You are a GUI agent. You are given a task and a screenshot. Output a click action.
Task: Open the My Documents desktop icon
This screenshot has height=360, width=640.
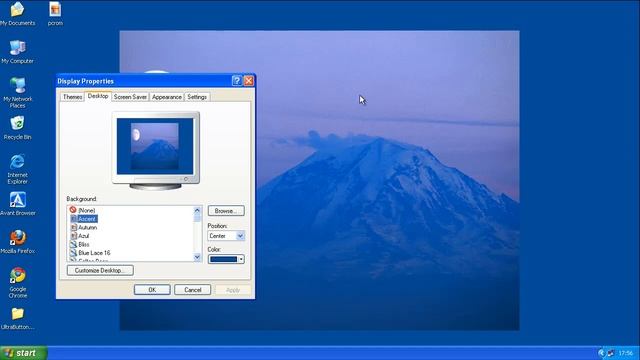[x=17, y=13]
